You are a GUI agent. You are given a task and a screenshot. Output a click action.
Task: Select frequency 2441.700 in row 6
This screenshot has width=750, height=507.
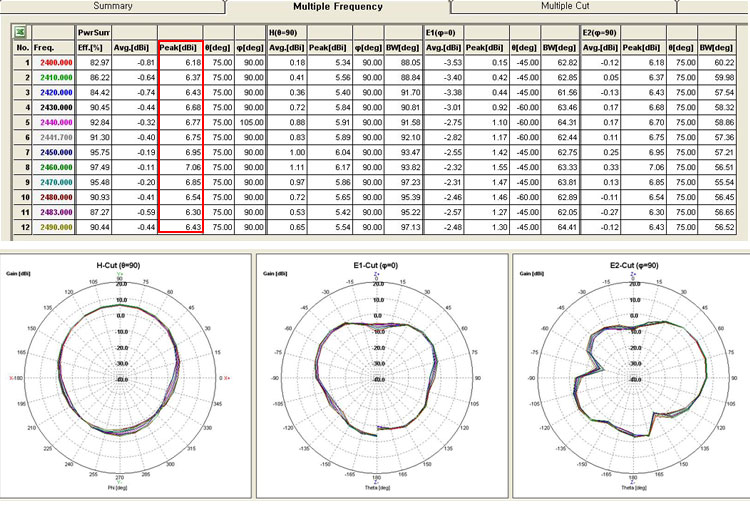point(53,137)
